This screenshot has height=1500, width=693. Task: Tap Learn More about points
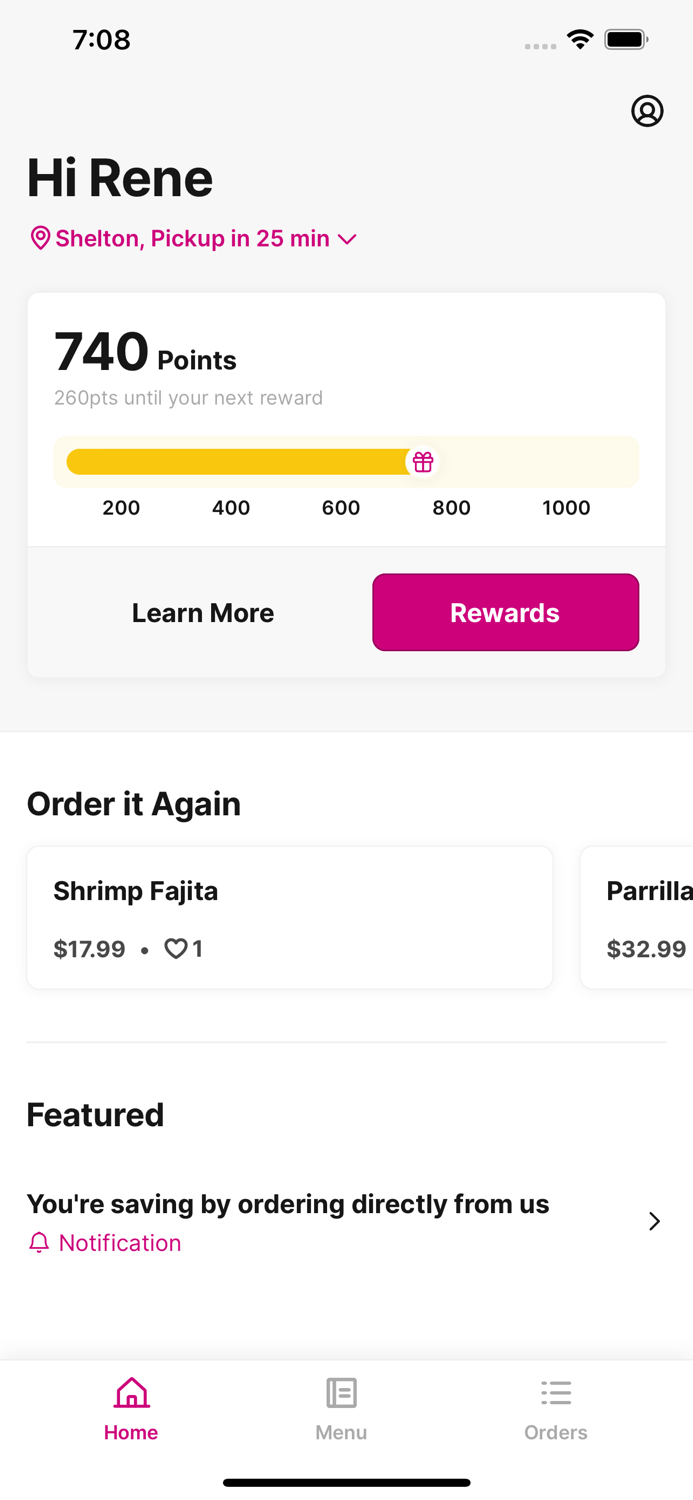pos(203,612)
